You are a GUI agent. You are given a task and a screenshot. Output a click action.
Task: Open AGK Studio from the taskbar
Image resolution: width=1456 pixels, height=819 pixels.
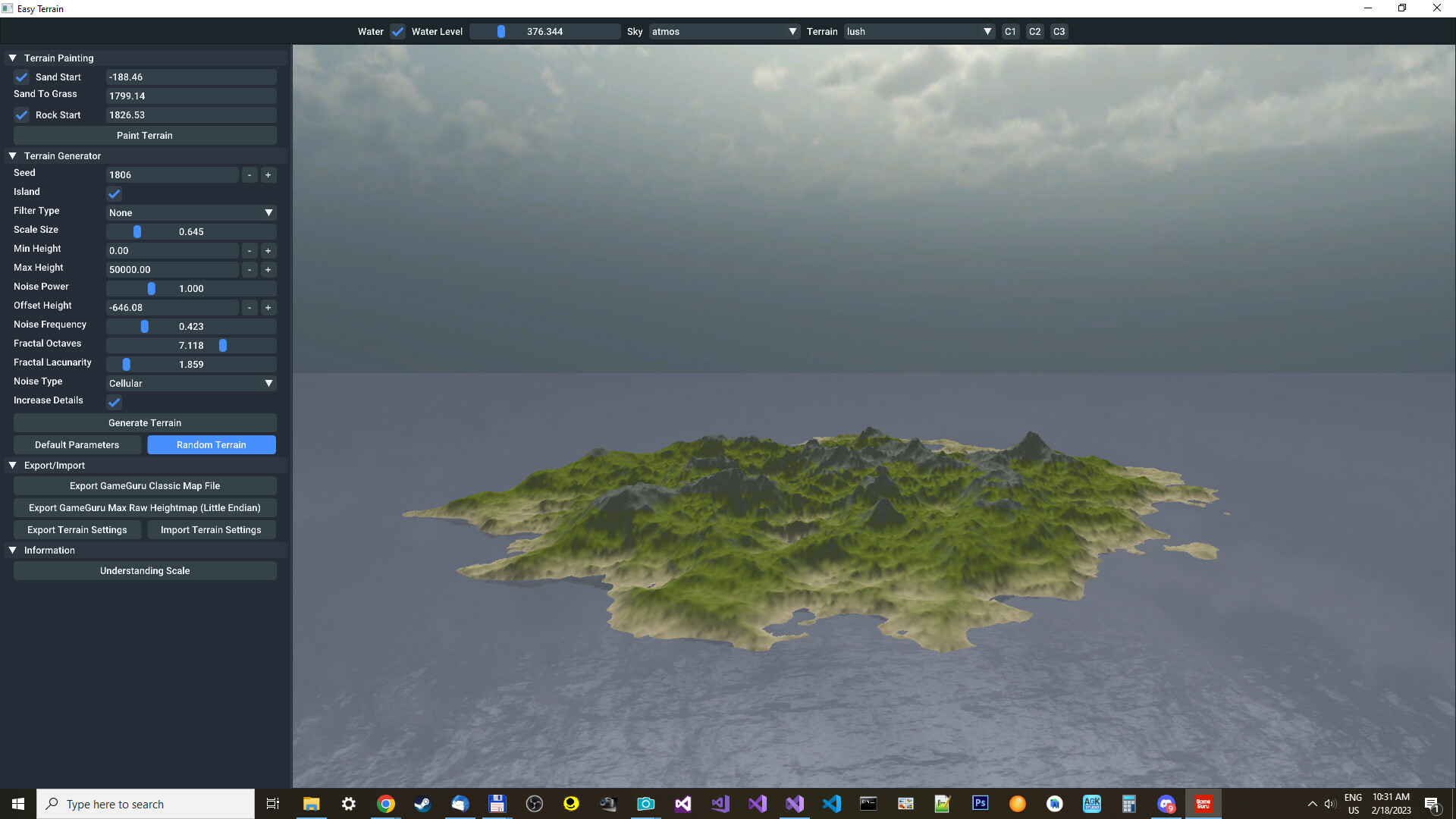point(1092,803)
